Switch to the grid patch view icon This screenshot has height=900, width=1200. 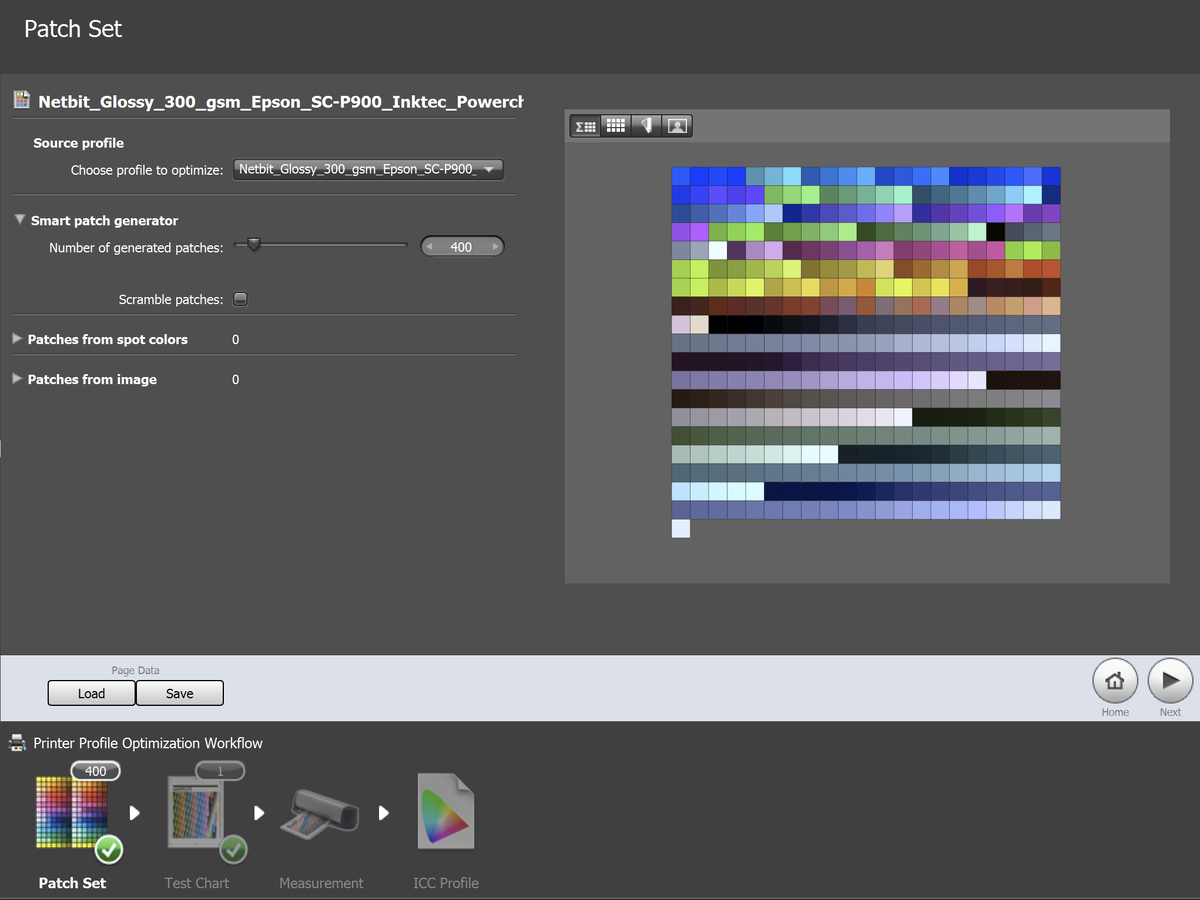click(616, 126)
